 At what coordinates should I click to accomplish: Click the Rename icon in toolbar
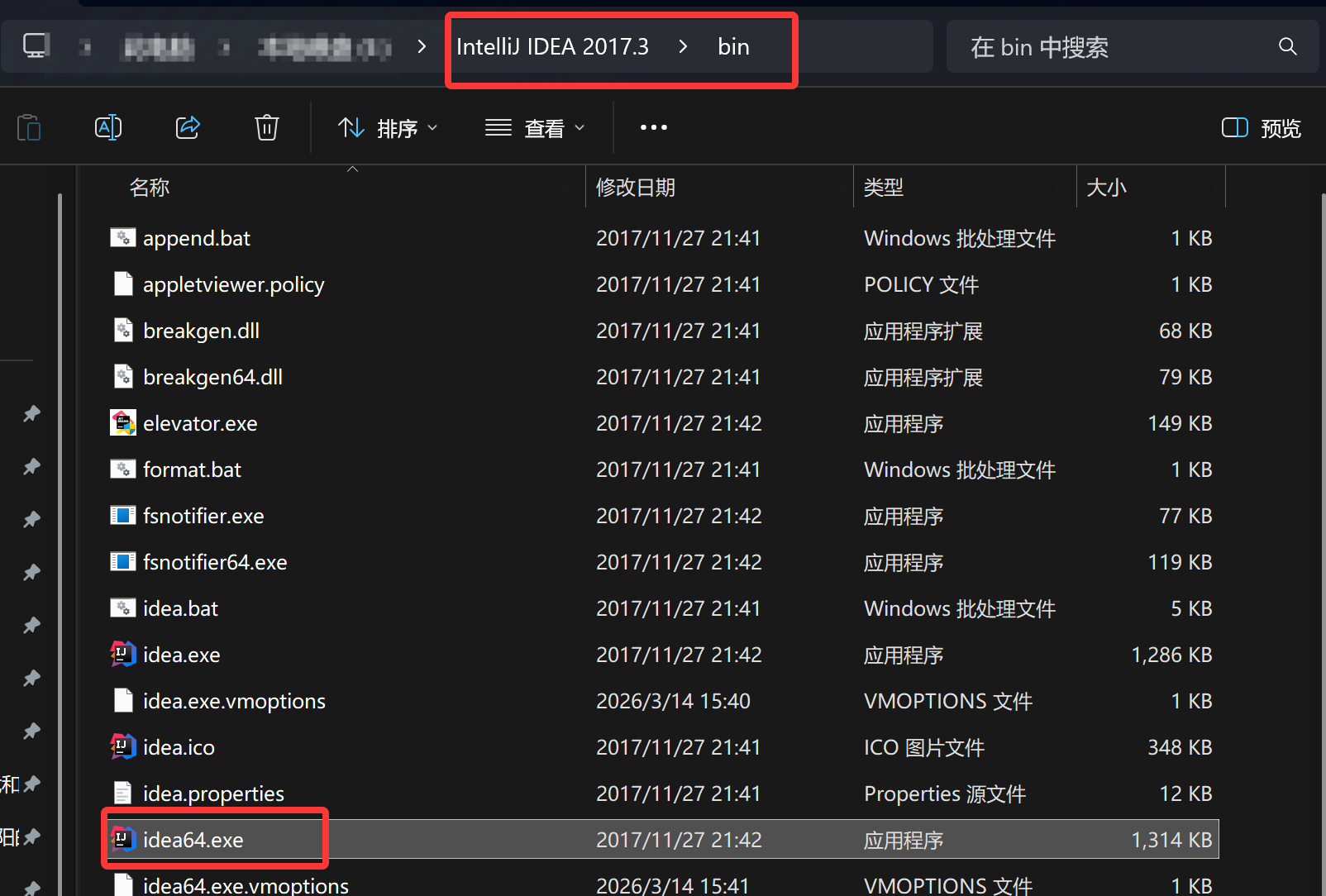(x=108, y=127)
